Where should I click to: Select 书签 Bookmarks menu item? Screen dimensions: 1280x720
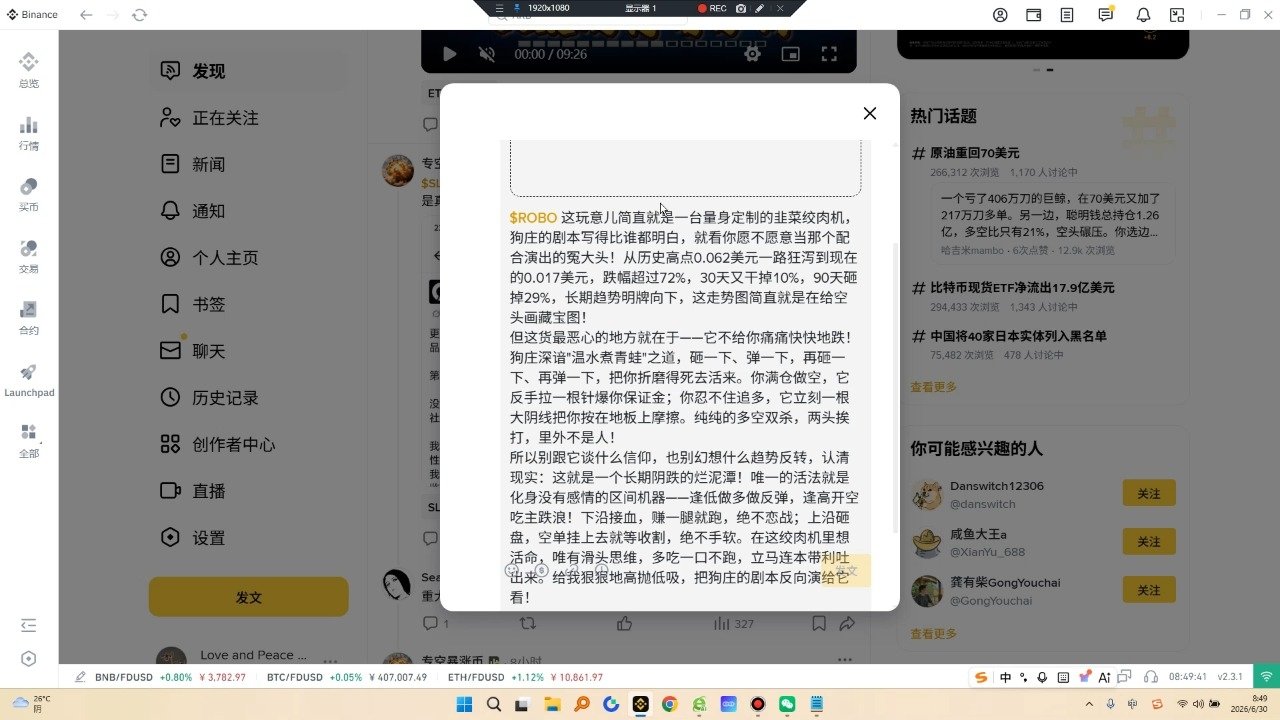[x=249, y=304]
